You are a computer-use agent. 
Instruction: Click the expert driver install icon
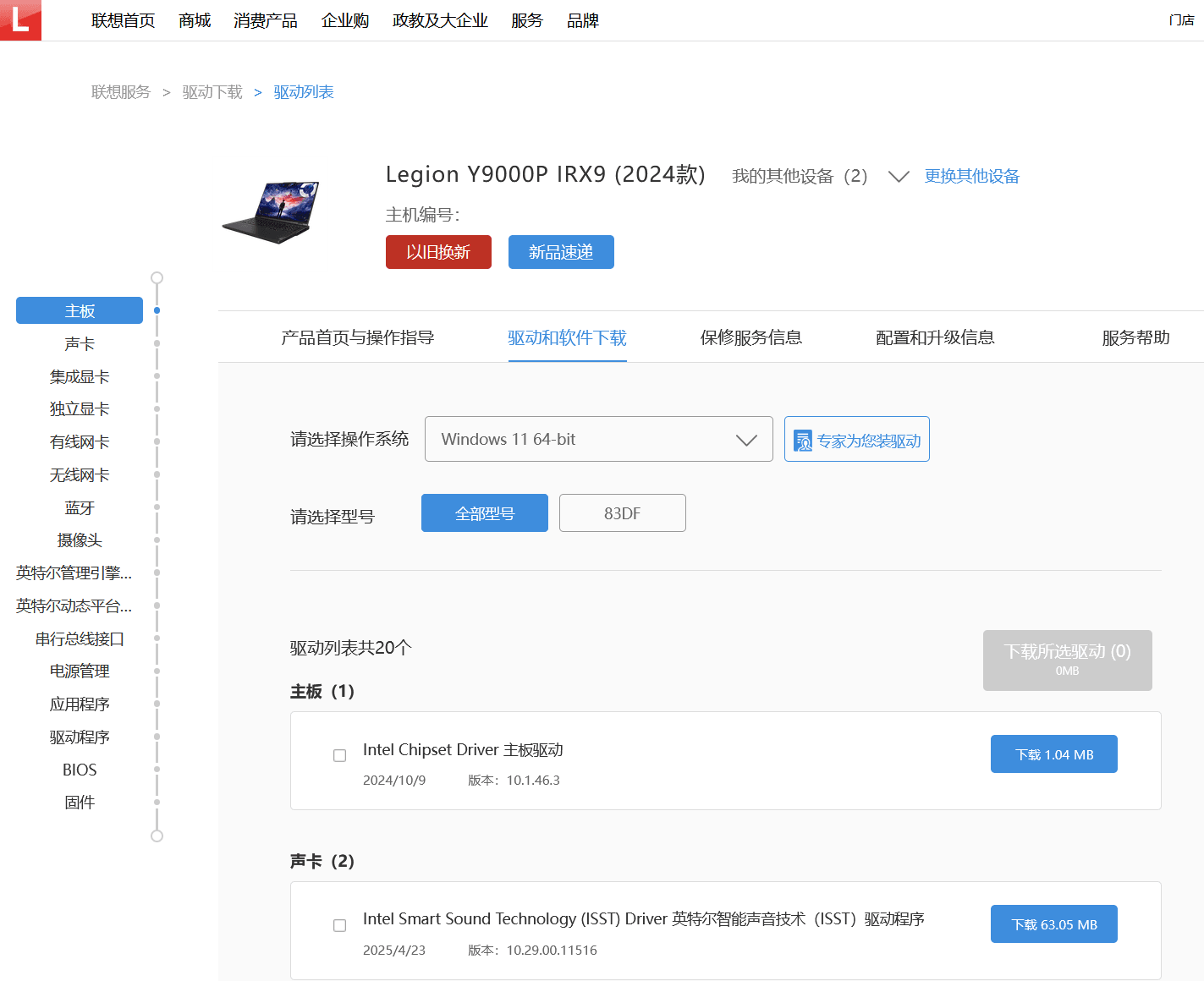coord(803,441)
